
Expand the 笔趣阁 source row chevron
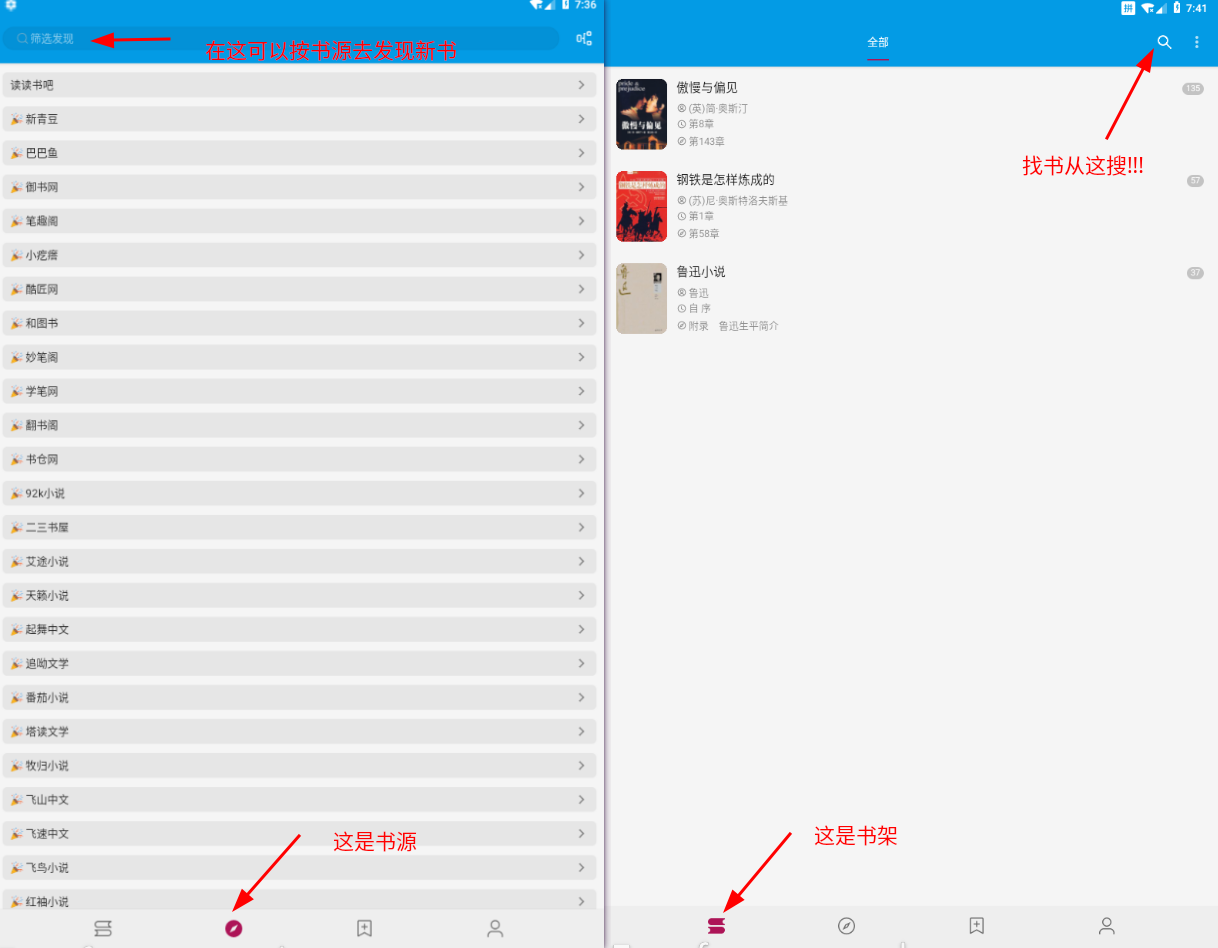[x=581, y=221]
